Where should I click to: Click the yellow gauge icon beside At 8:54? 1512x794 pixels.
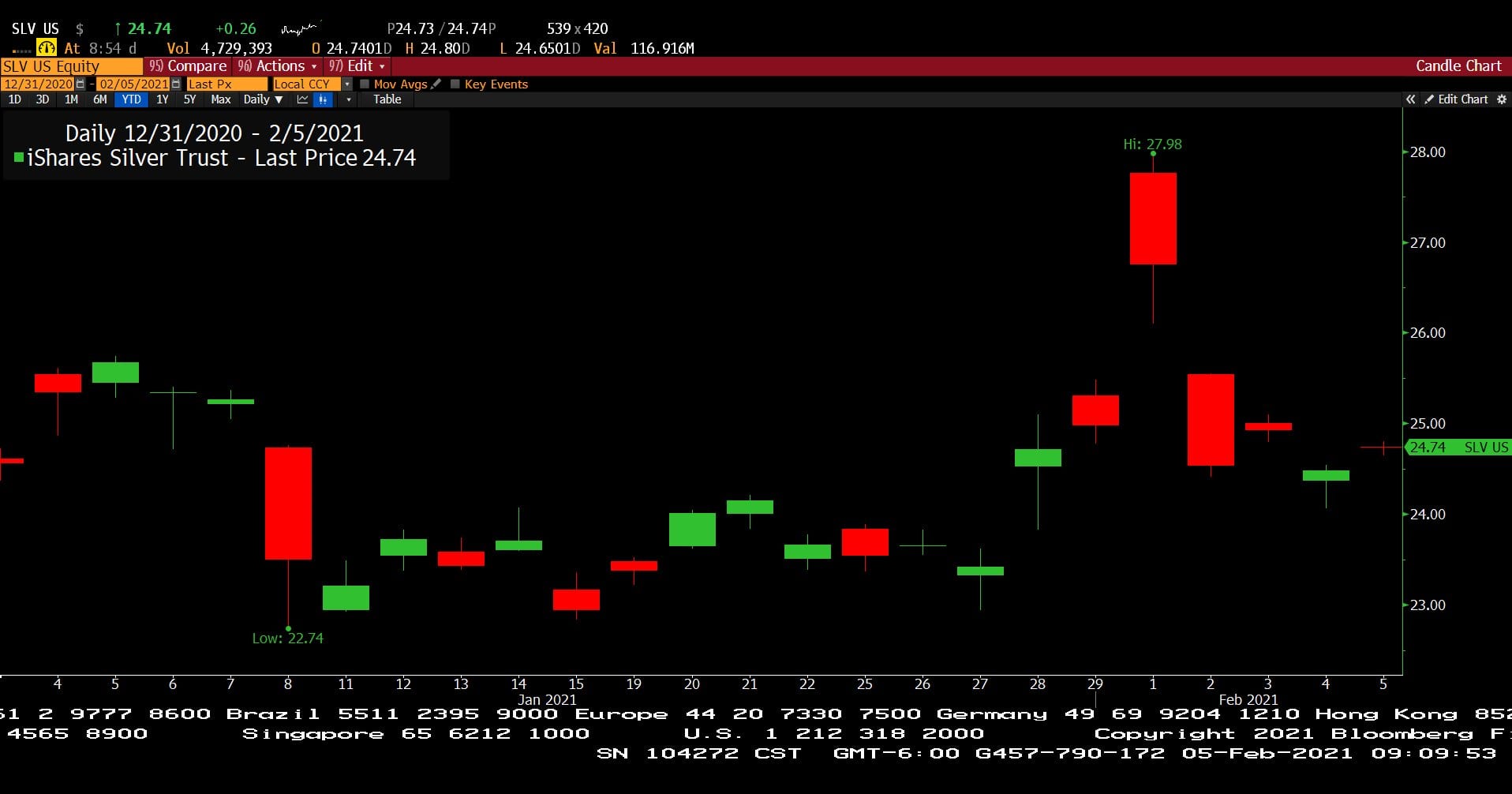point(47,48)
